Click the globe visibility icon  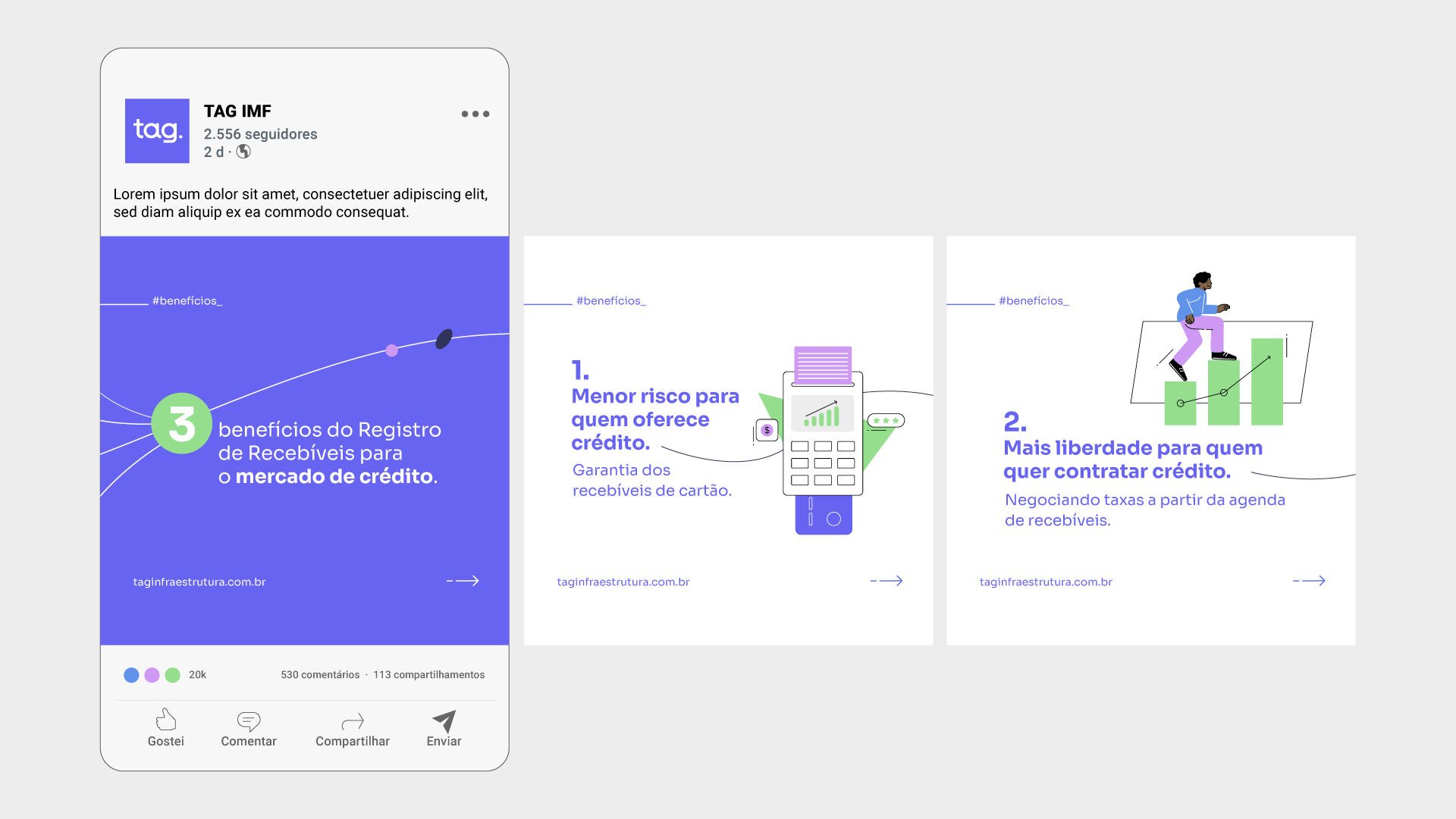pos(243,152)
